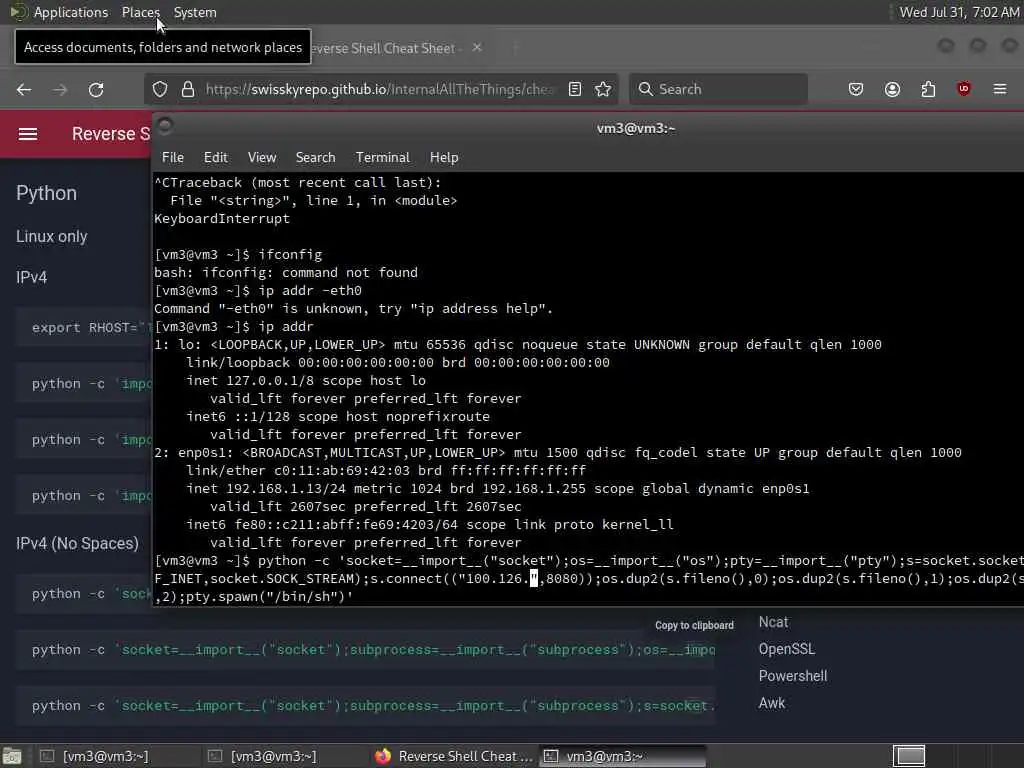Open Places menu in top panel
Screen dimensions: 1024x768
pyautogui.click(x=140, y=12)
